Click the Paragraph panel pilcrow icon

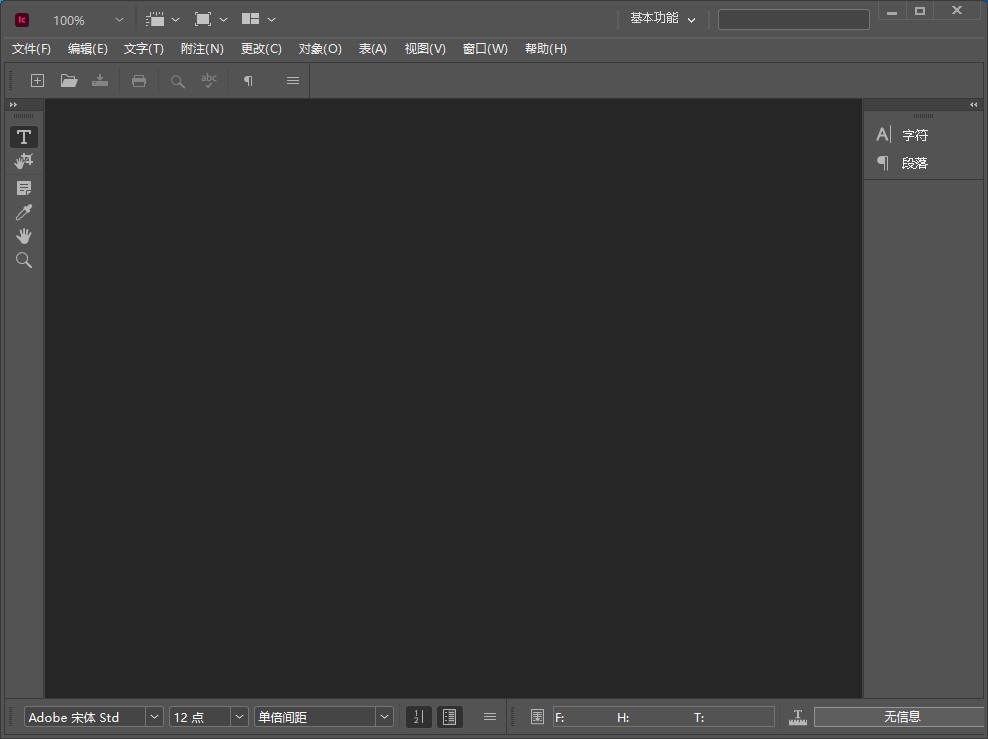tap(883, 163)
